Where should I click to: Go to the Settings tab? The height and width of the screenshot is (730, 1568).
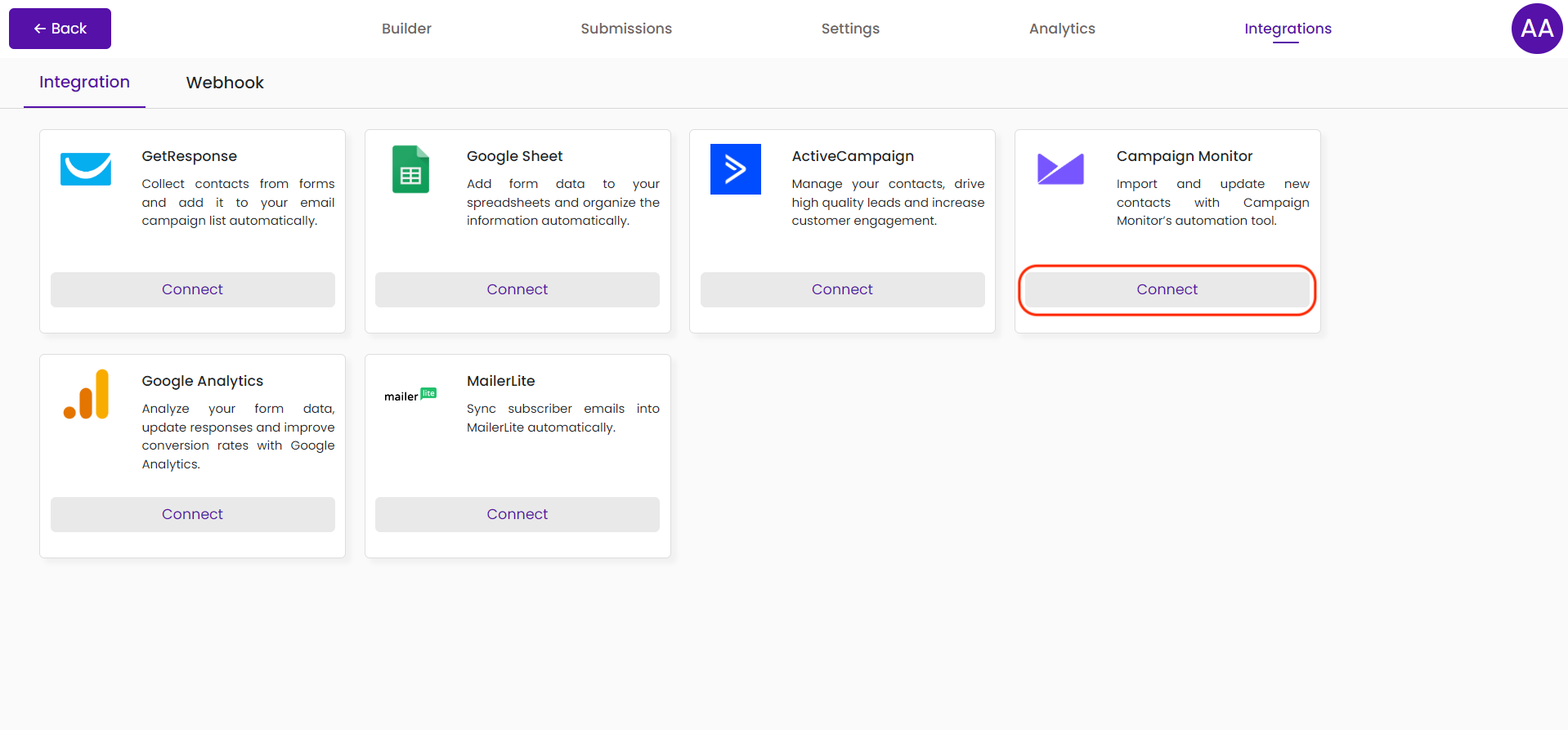850,29
